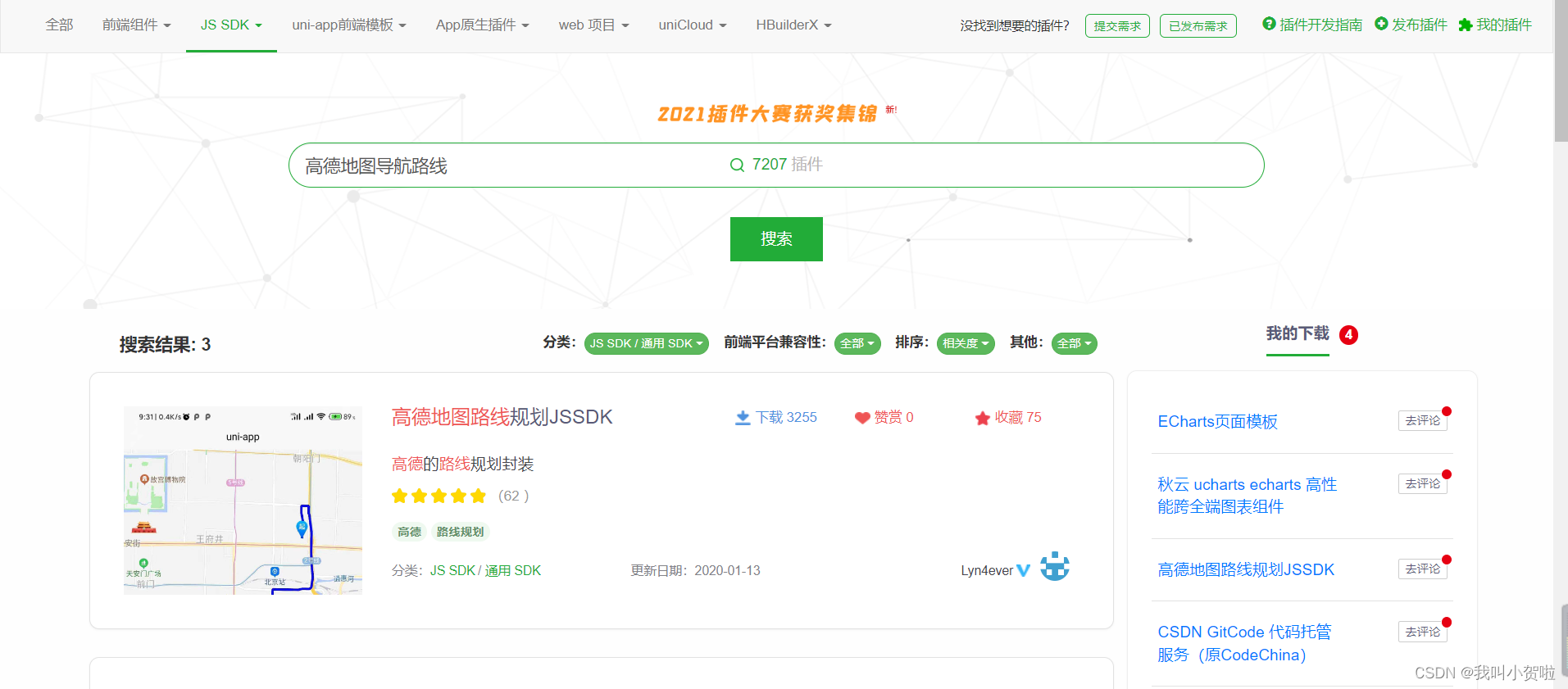Open 其他 全部 filter dropdown

click(1075, 343)
